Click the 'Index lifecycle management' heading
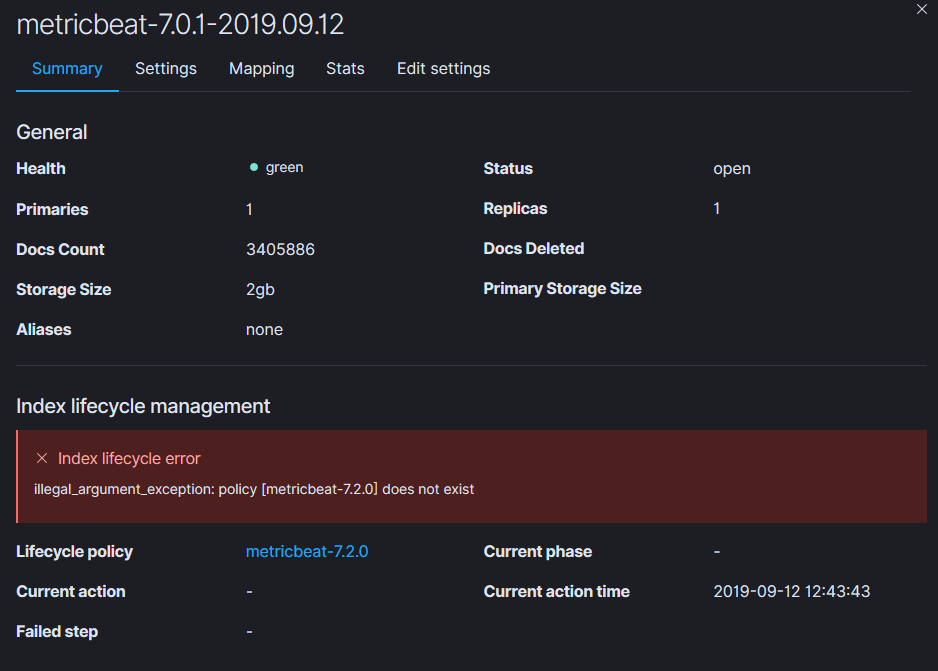 coord(143,406)
